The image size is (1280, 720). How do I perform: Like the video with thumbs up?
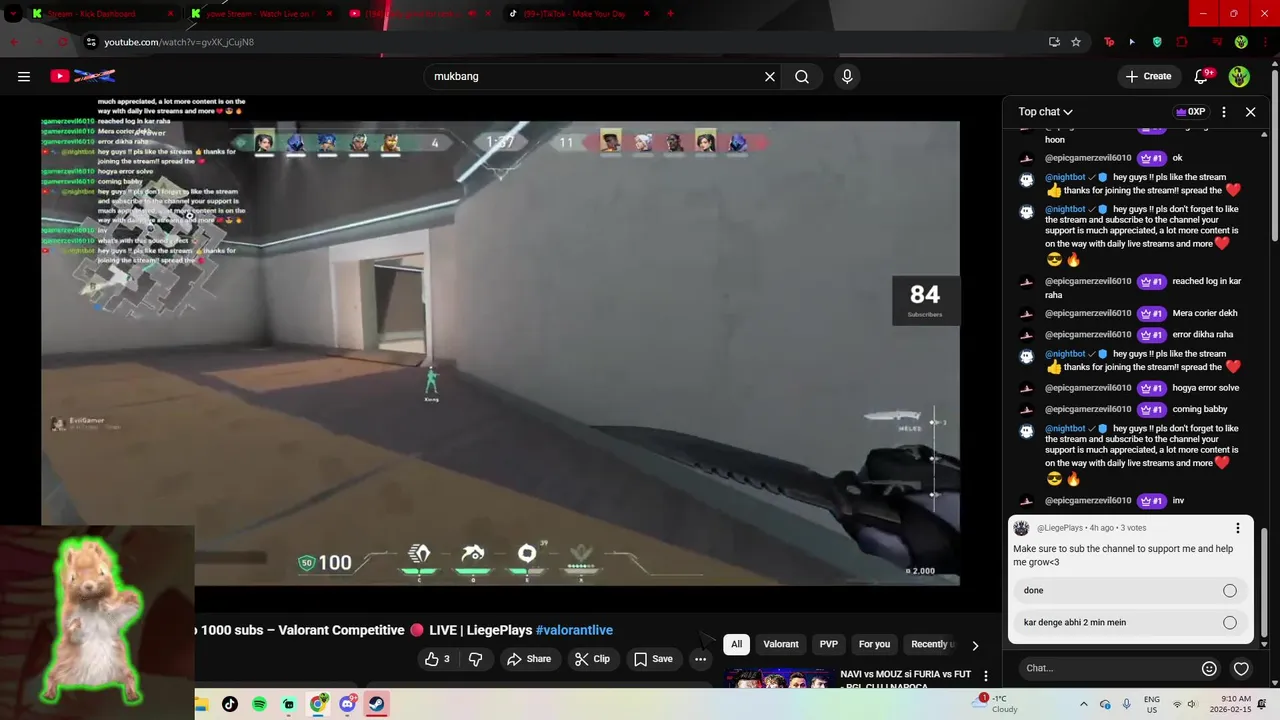click(437, 659)
